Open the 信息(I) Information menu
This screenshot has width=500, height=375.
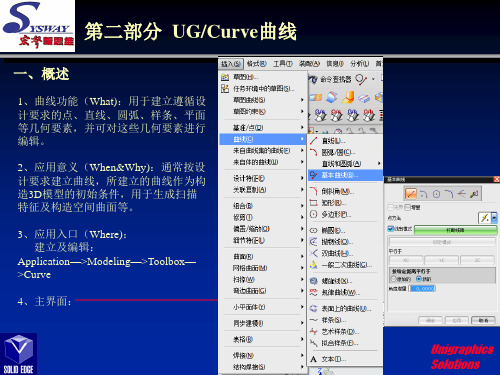coord(335,63)
